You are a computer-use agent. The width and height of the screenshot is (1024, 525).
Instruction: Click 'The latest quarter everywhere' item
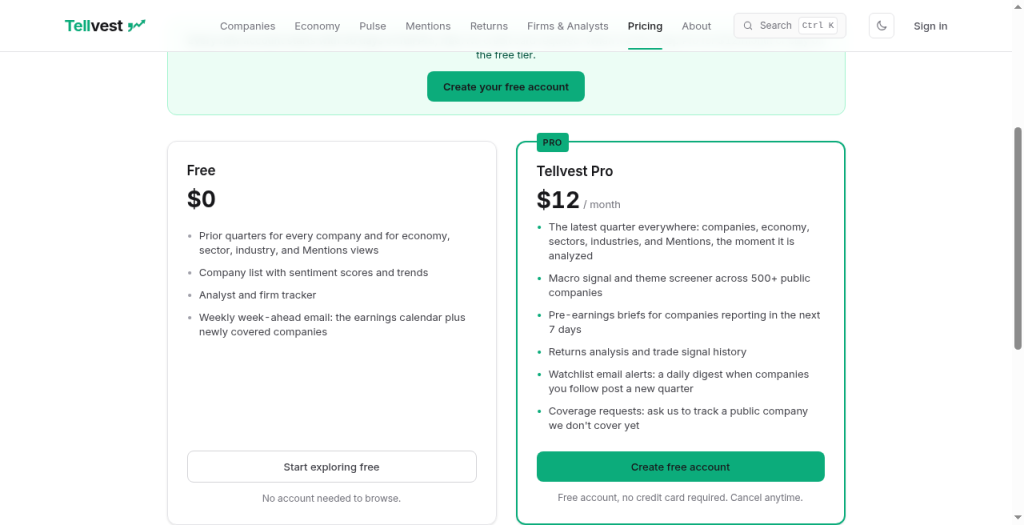pos(679,242)
